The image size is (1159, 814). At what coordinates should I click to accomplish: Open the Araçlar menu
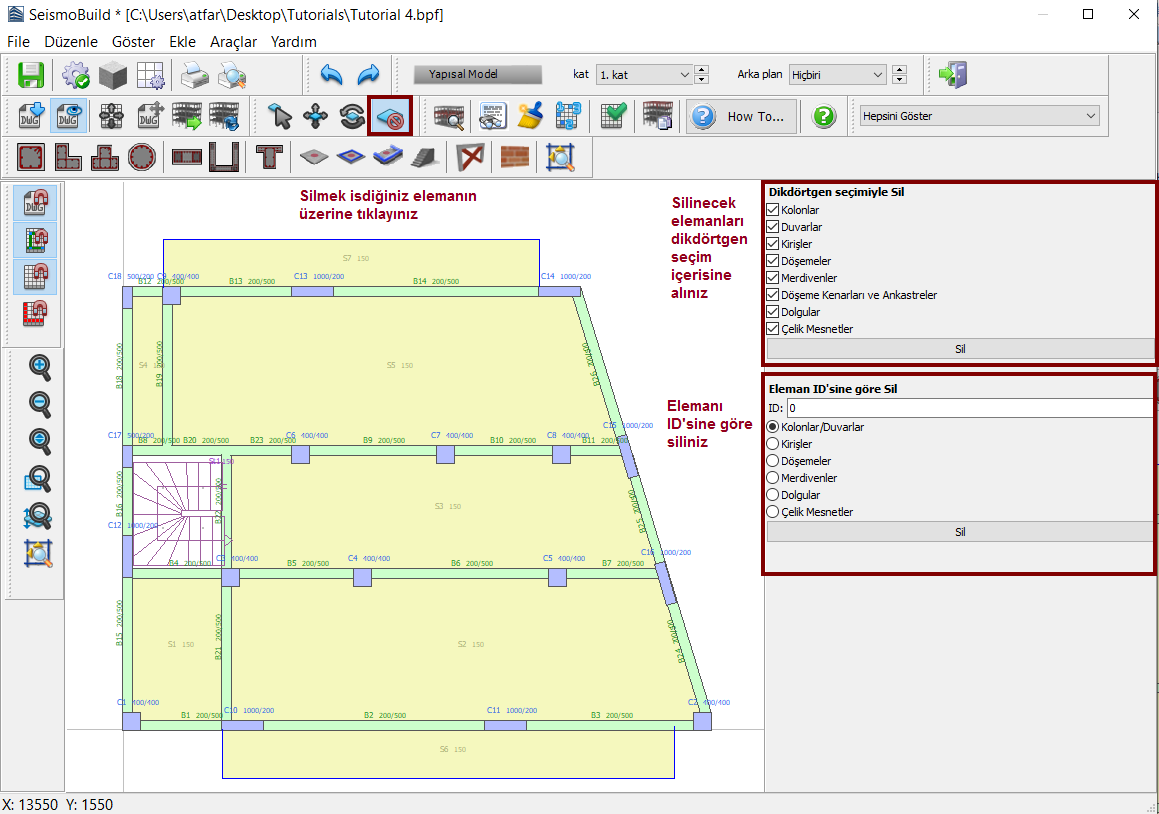pyautogui.click(x=233, y=42)
